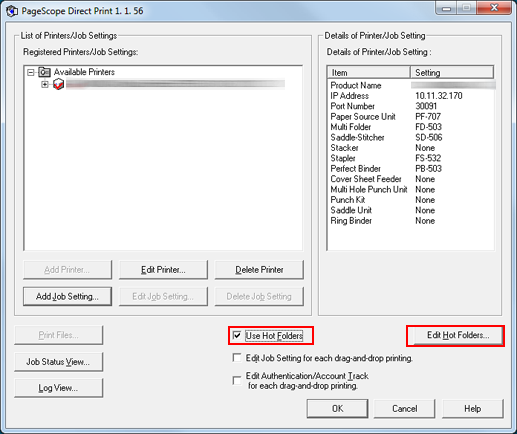Screen dimensions: 517x434
Task: Click the PageScope Direct Print title bar icon
Action: point(12,11)
